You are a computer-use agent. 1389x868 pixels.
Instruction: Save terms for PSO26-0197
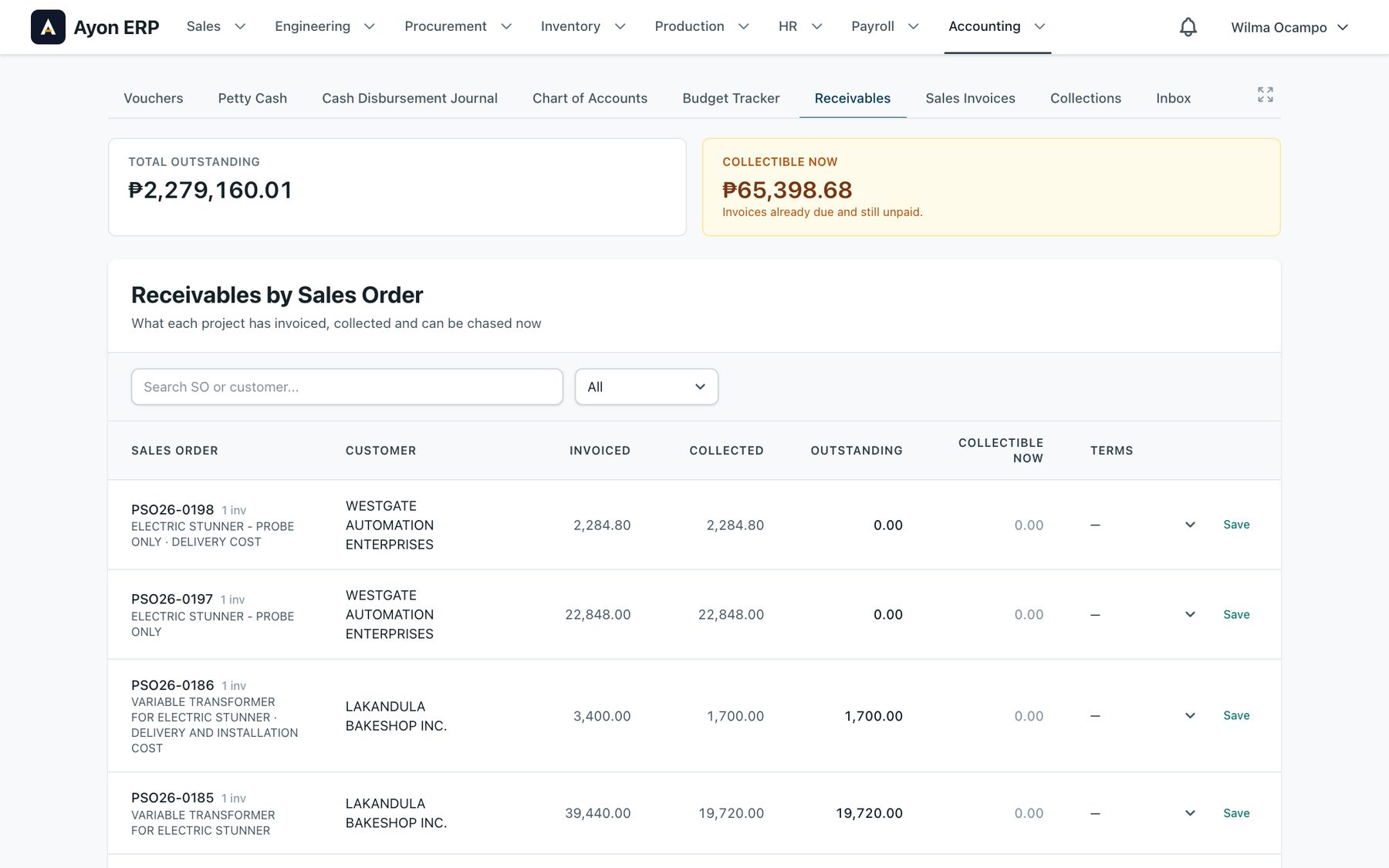point(1236,614)
